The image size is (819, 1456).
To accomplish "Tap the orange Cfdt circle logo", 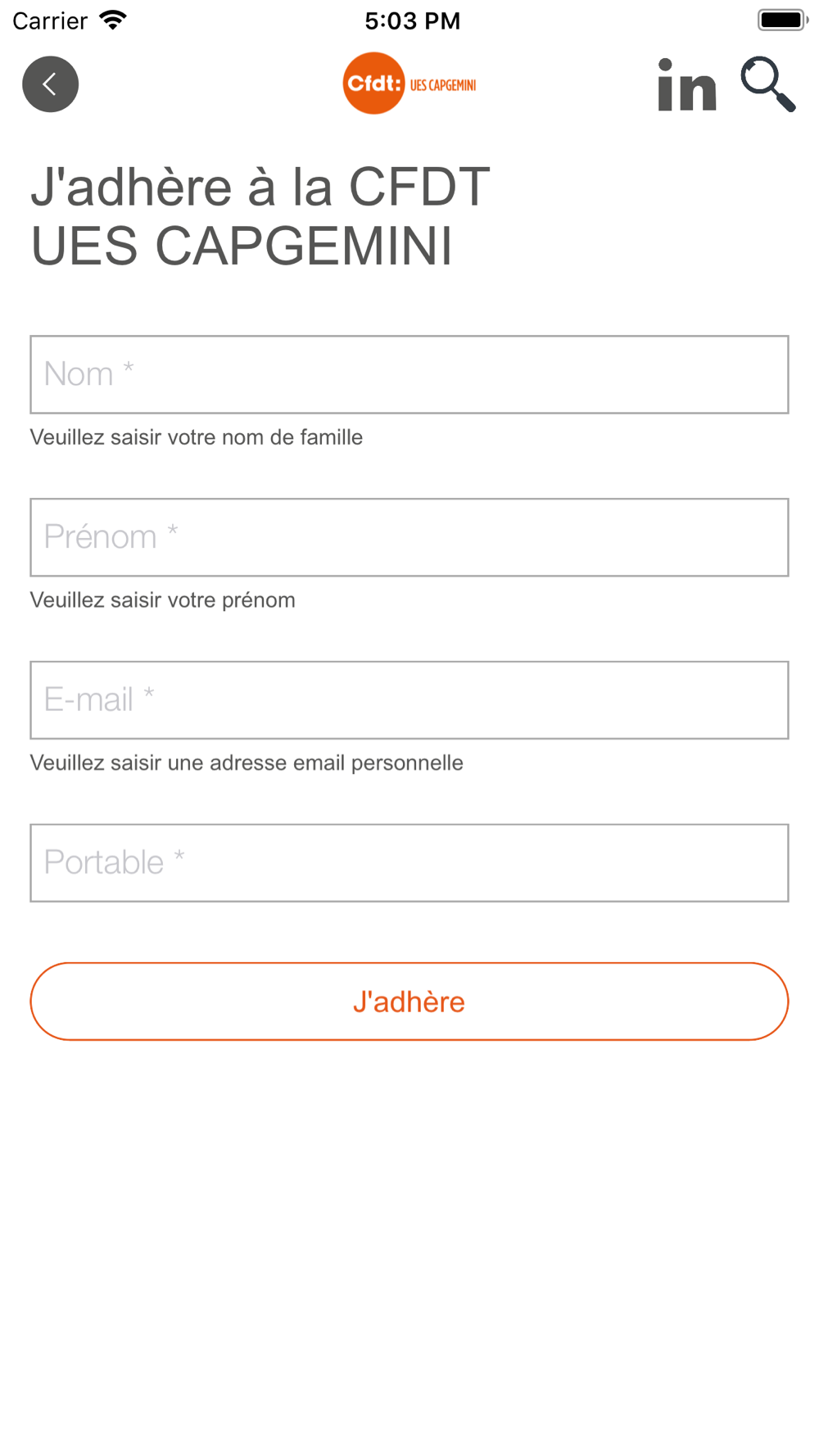I will pyautogui.click(x=373, y=83).
